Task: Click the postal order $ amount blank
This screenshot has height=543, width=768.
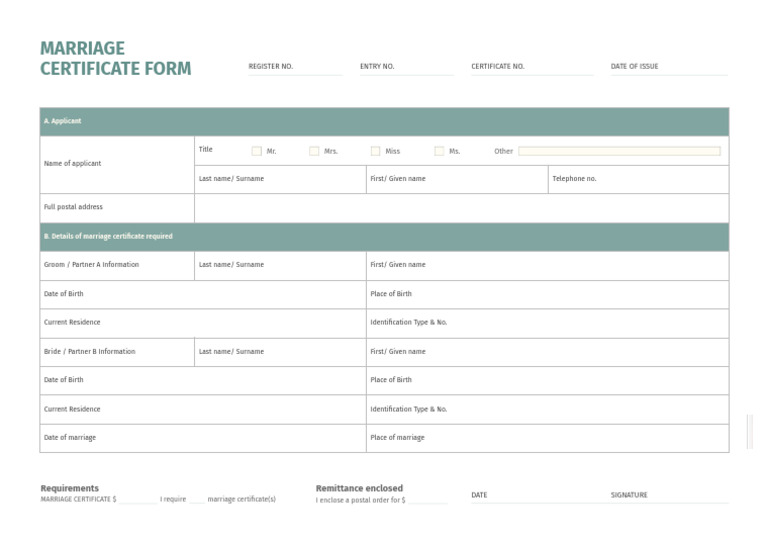Action: coord(428,501)
